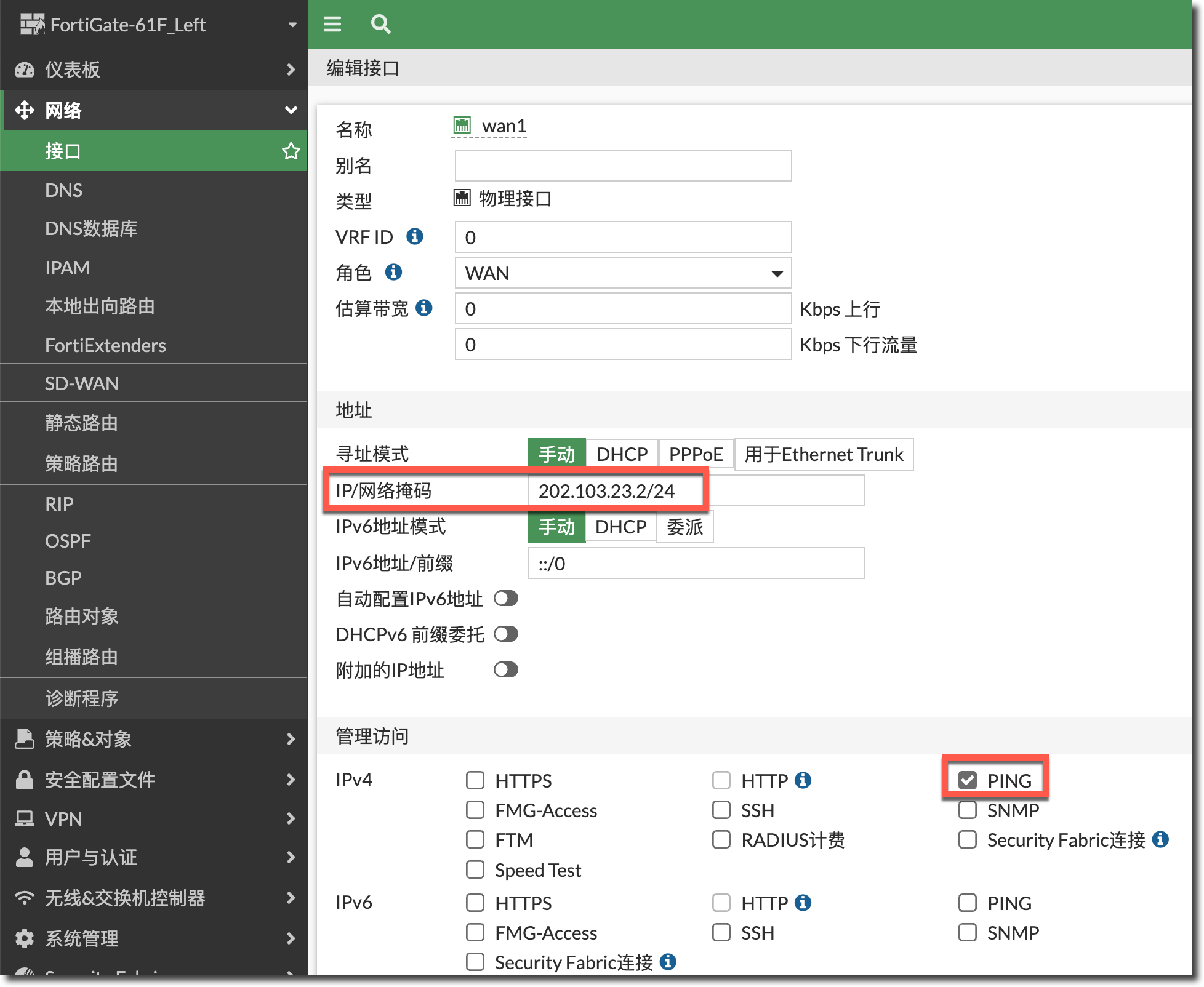The width and height of the screenshot is (1204, 987).
Task: Open the SD-WAN menu item
Action: 82,383
